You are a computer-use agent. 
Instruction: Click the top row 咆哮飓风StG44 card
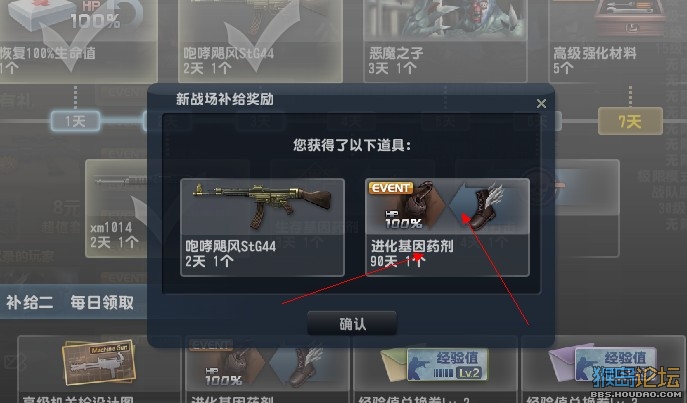(260, 41)
